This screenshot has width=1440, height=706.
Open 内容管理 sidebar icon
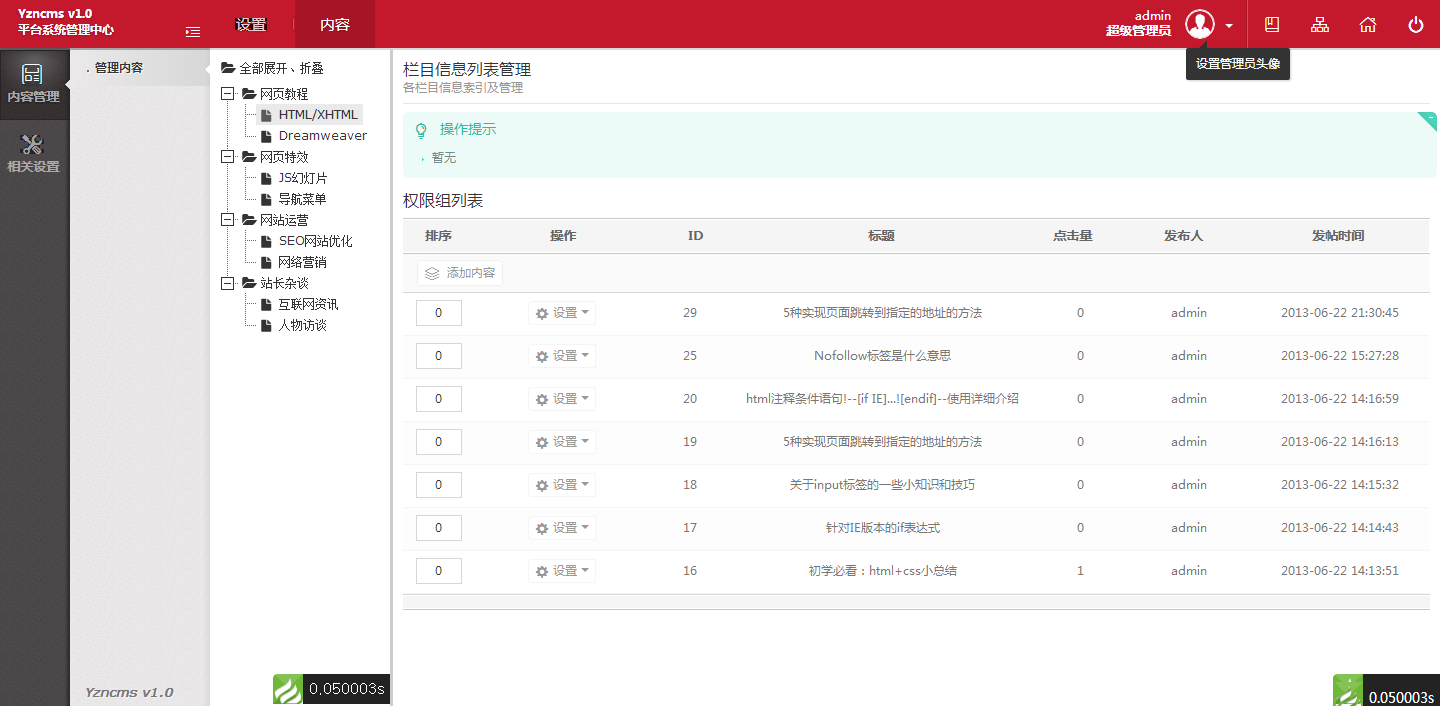(x=33, y=84)
